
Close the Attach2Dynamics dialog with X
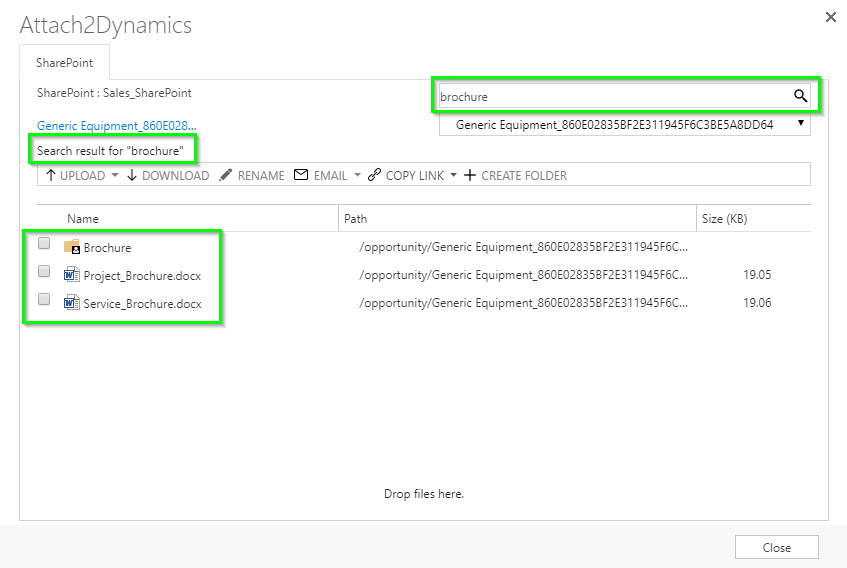tap(831, 17)
